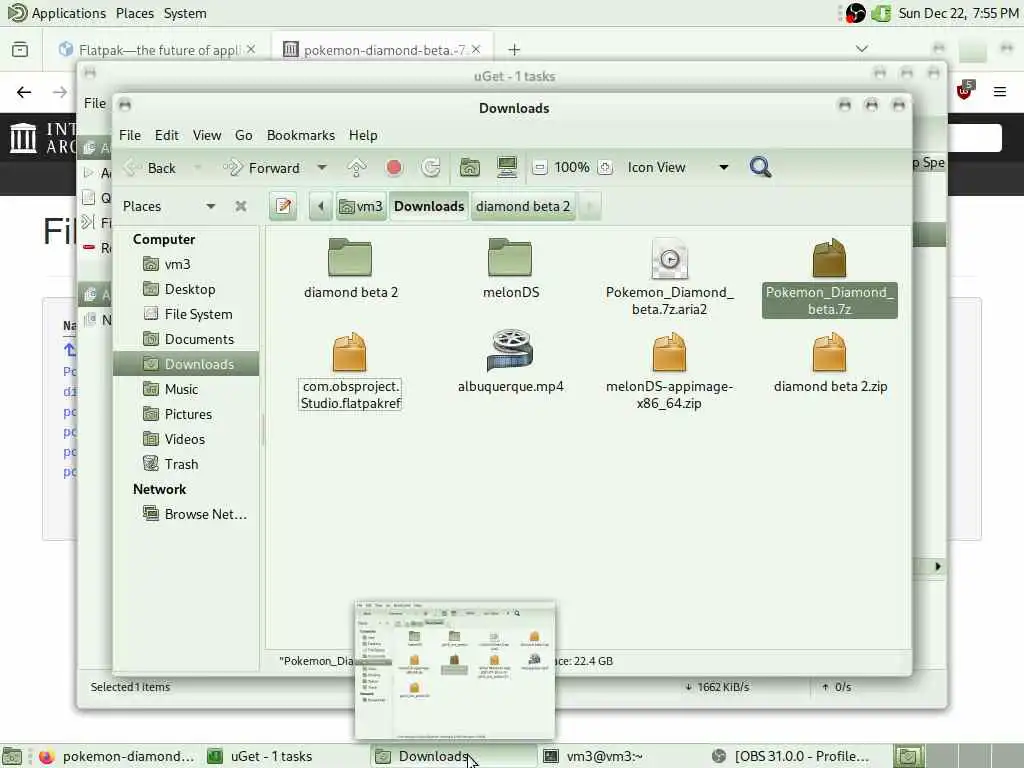Open the Bookmarks menu
Screen dimensions: 1024x768
pos(300,135)
